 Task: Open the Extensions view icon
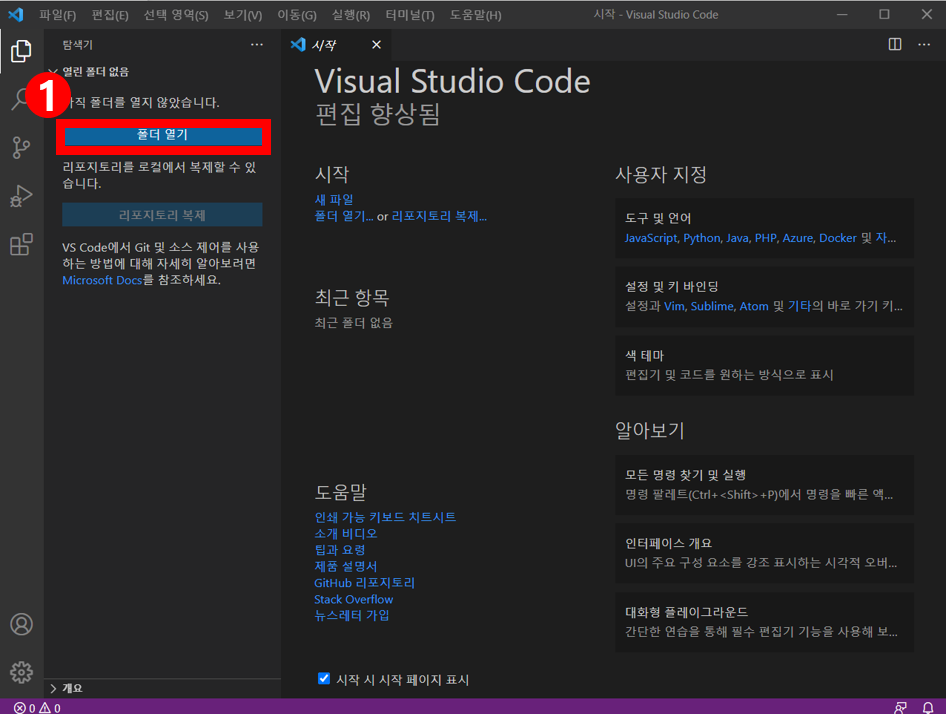coord(21,244)
